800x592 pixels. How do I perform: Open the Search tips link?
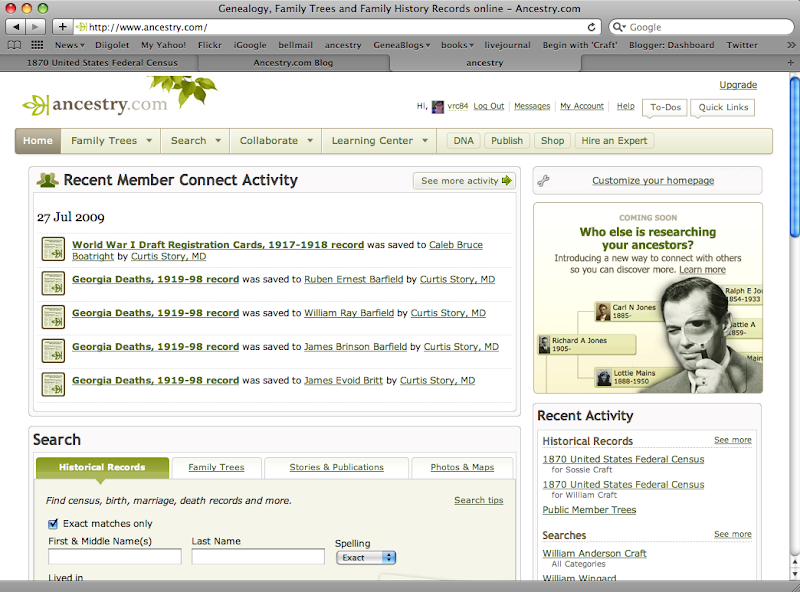(x=479, y=500)
